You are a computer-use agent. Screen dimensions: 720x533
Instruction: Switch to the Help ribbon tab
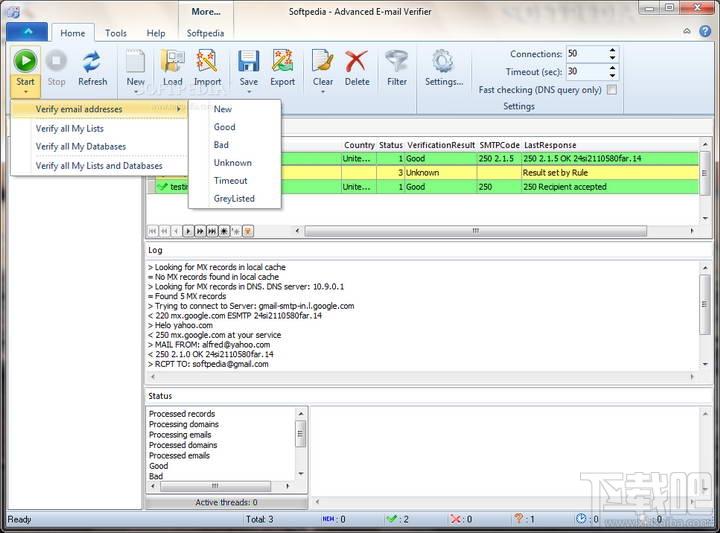(x=156, y=33)
